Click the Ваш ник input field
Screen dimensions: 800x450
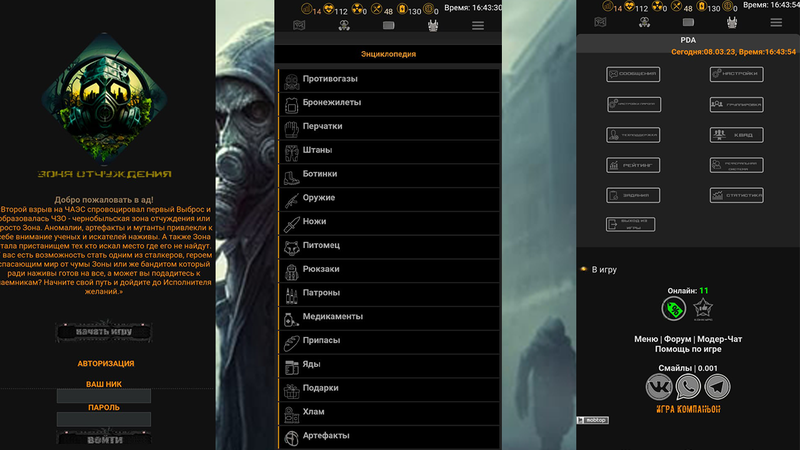pos(104,397)
